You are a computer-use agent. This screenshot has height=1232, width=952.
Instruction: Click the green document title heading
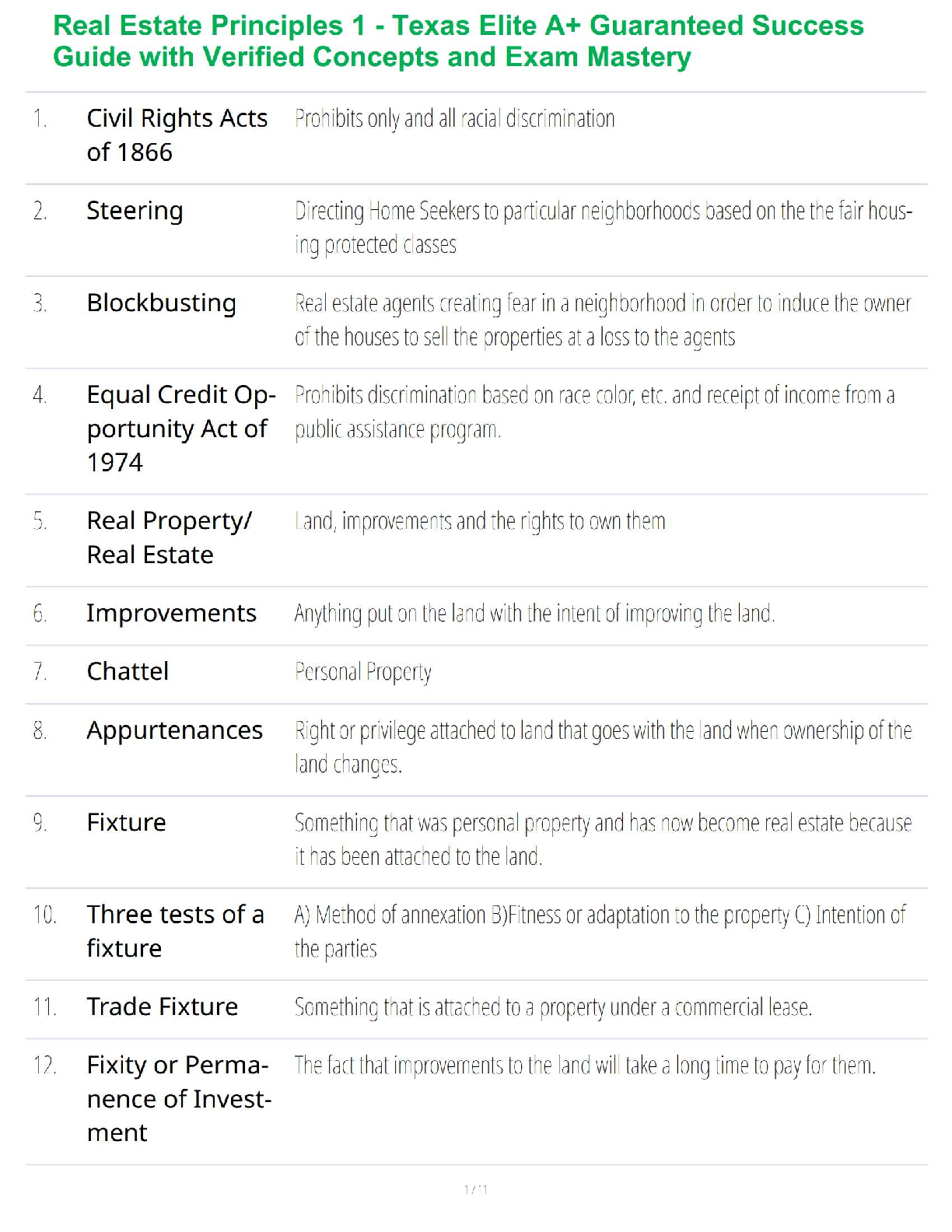458,41
